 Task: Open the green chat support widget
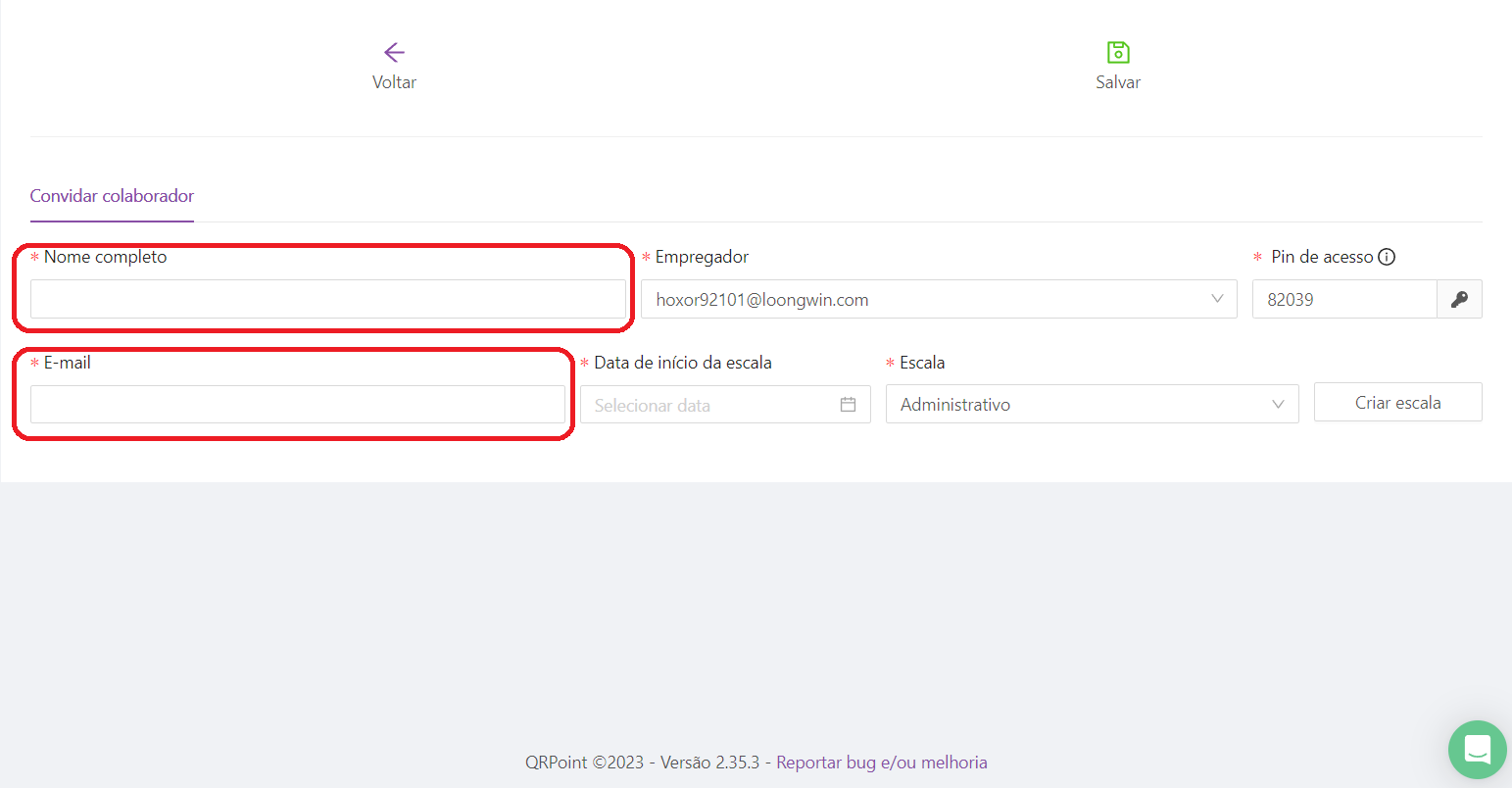tap(1477, 750)
